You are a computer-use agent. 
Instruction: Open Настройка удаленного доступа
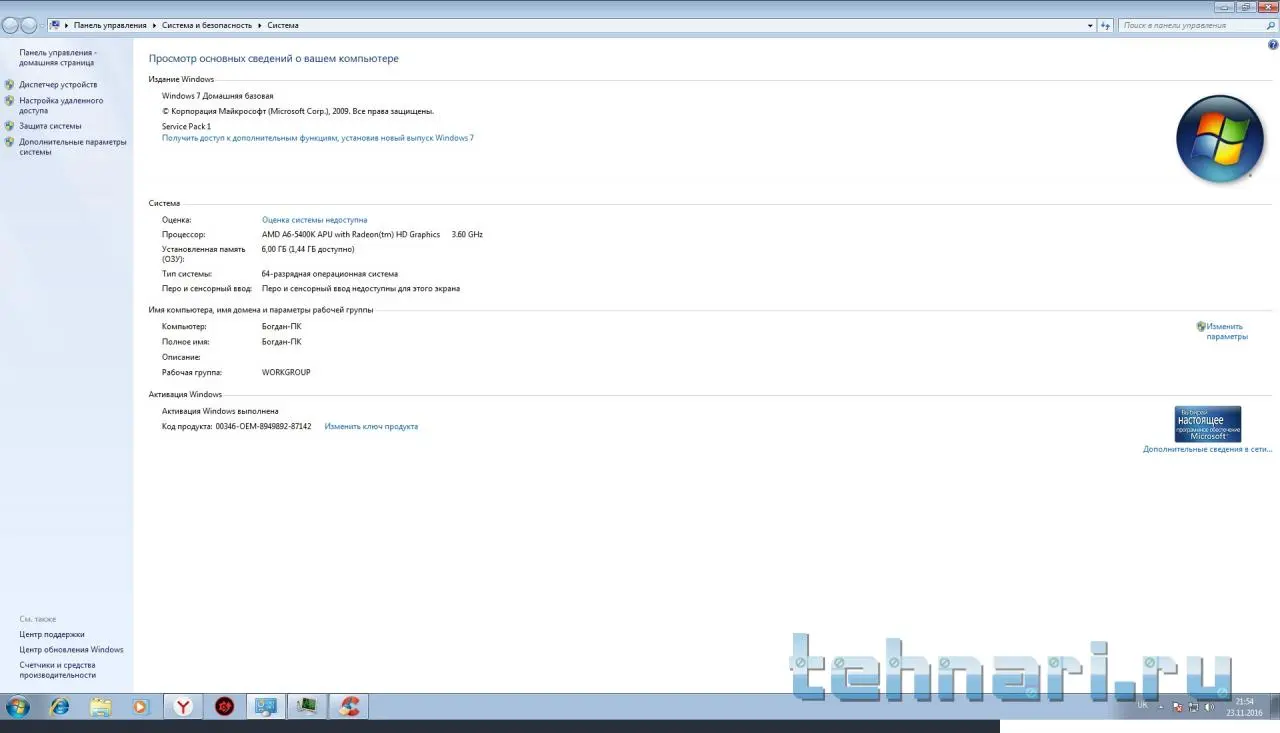pyautogui.click(x=61, y=106)
